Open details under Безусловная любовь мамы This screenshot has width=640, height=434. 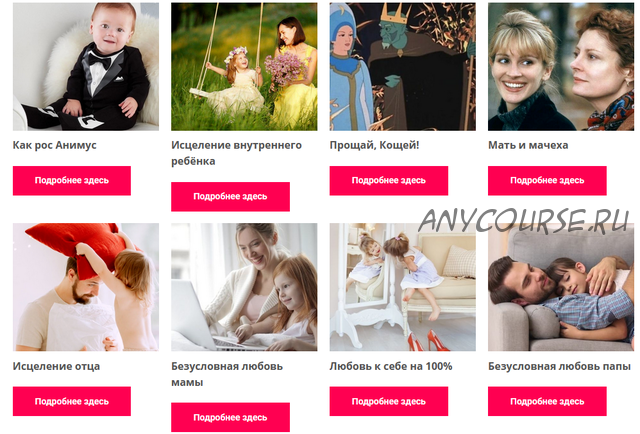[230, 417]
